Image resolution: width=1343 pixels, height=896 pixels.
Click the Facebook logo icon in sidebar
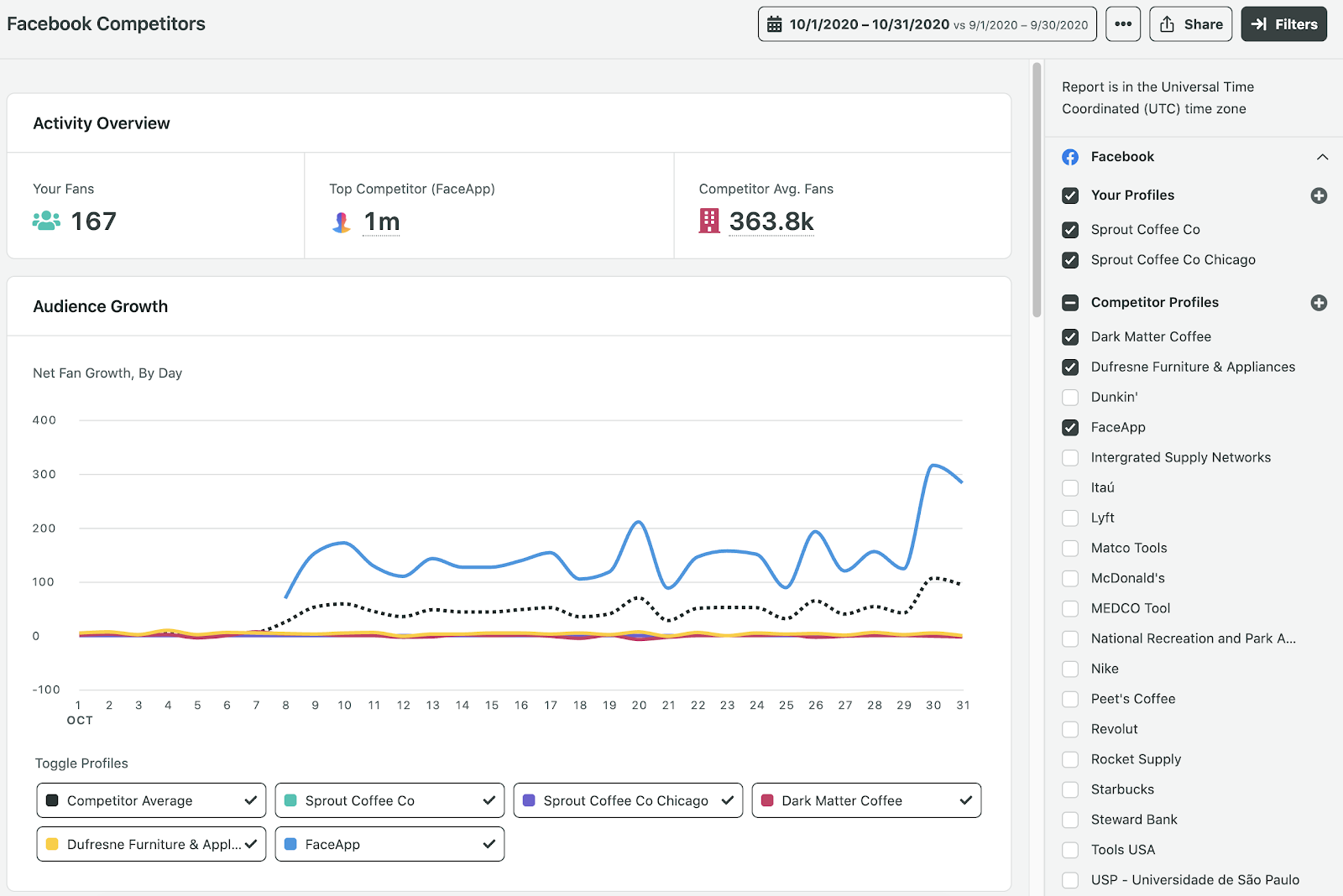pos(1070,157)
